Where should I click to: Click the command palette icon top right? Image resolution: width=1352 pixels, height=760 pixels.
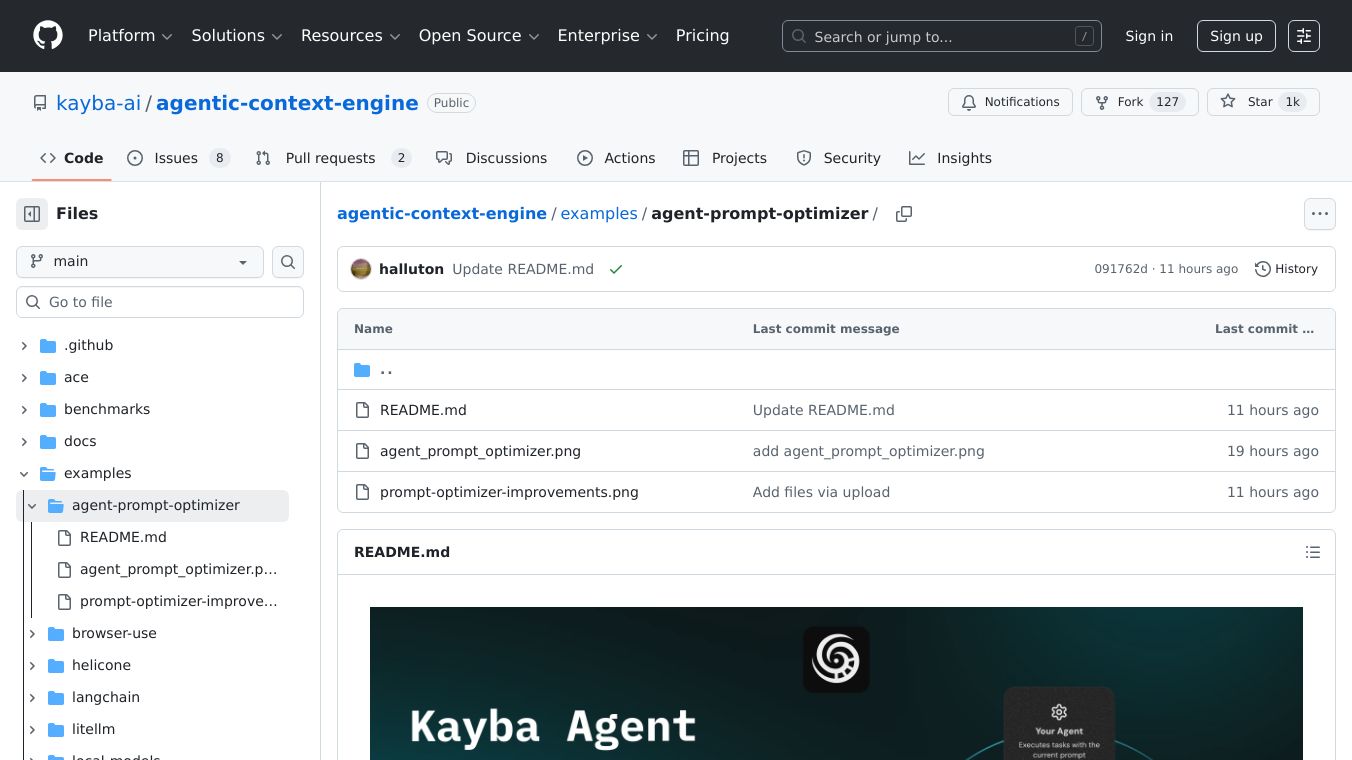[1304, 36]
